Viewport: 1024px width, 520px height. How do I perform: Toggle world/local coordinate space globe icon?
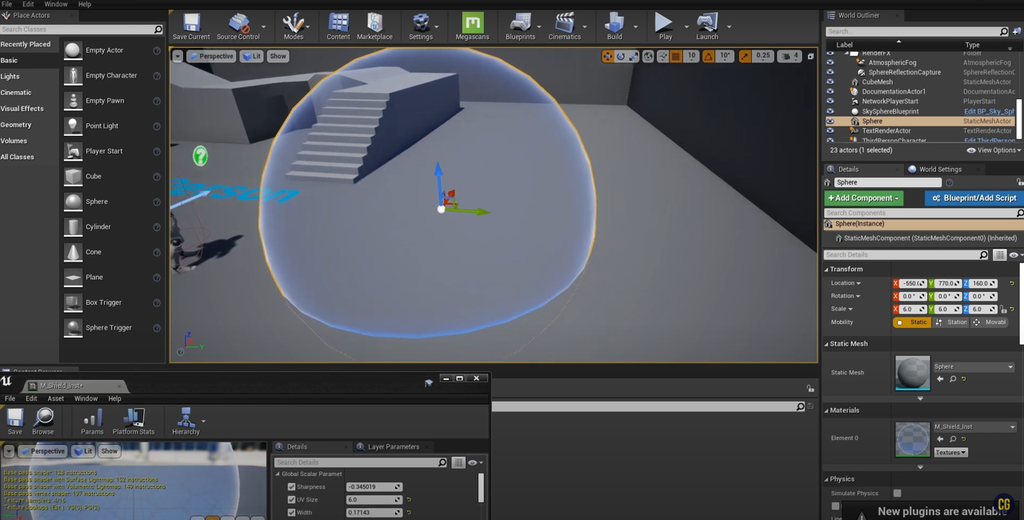[648, 56]
